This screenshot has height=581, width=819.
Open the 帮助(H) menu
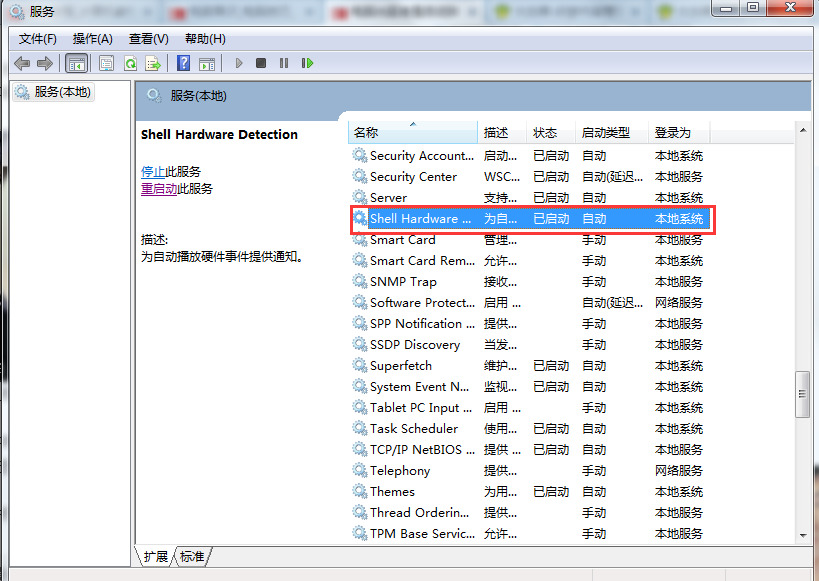205,39
